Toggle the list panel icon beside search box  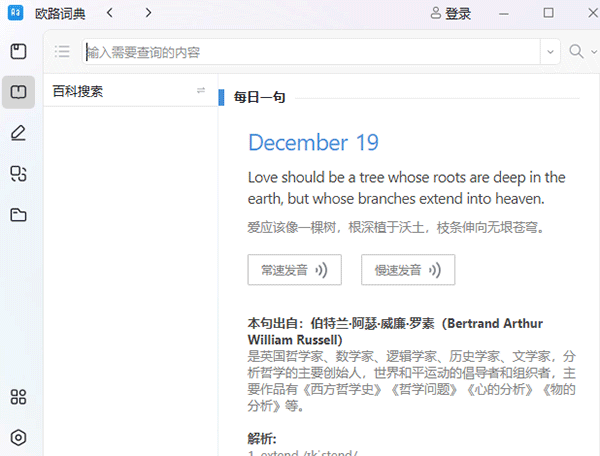coord(62,52)
